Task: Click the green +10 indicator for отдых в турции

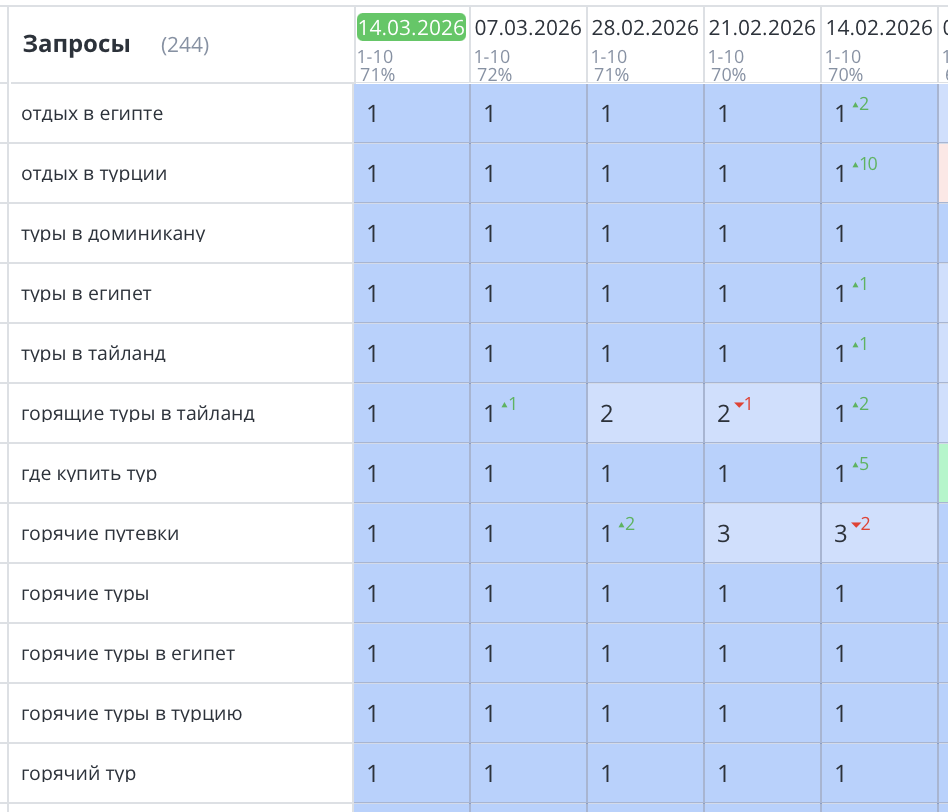Action: click(864, 164)
